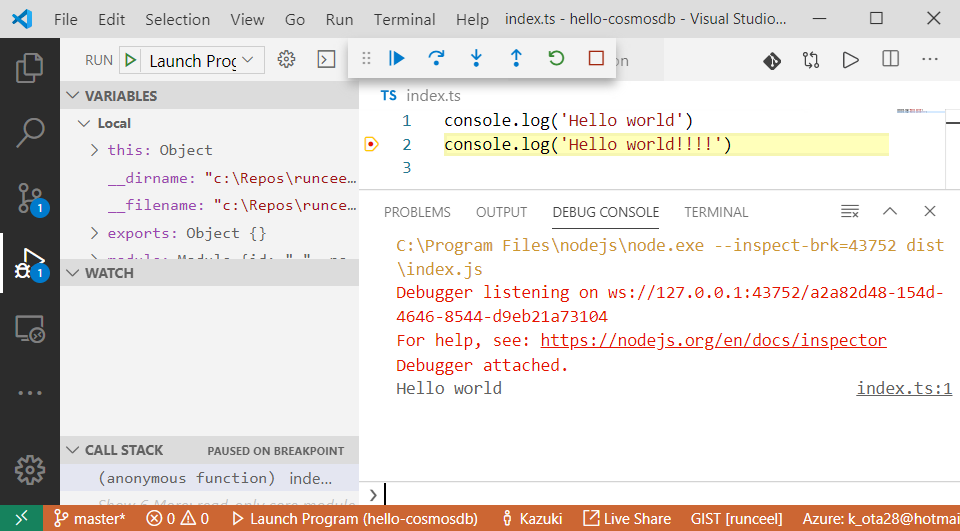The image size is (960, 531).
Task: Click the green Start Debugging play icon
Action: 130,60
